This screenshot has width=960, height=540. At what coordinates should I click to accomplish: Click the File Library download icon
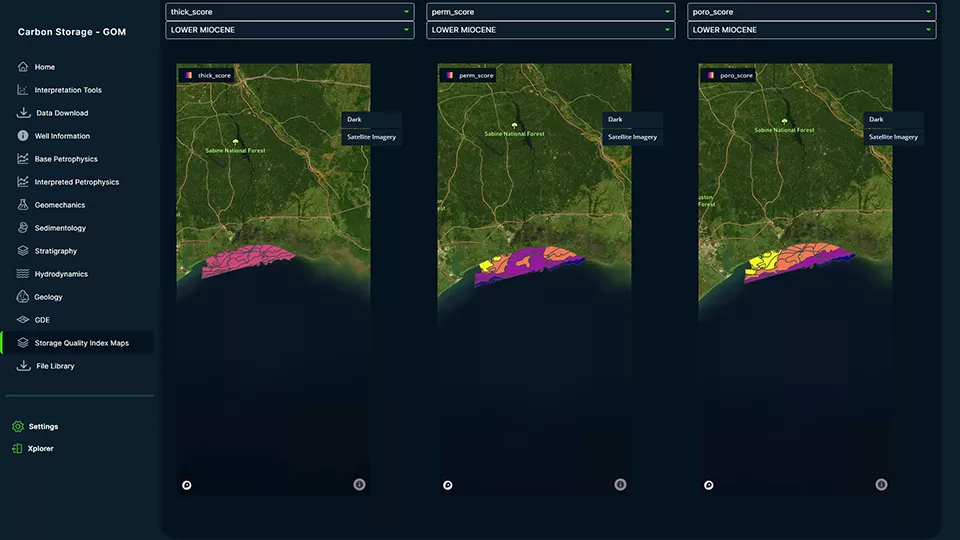23,366
